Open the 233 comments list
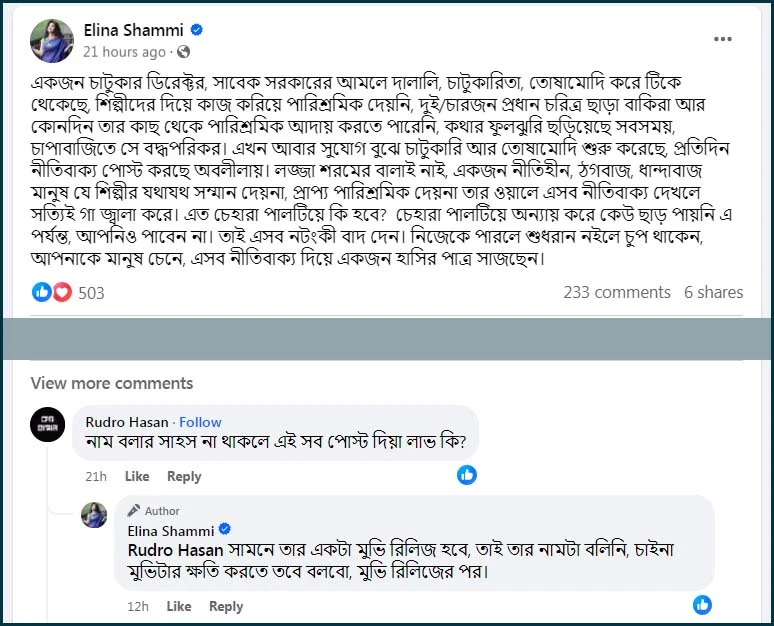The height and width of the screenshot is (626, 774). coord(617,292)
